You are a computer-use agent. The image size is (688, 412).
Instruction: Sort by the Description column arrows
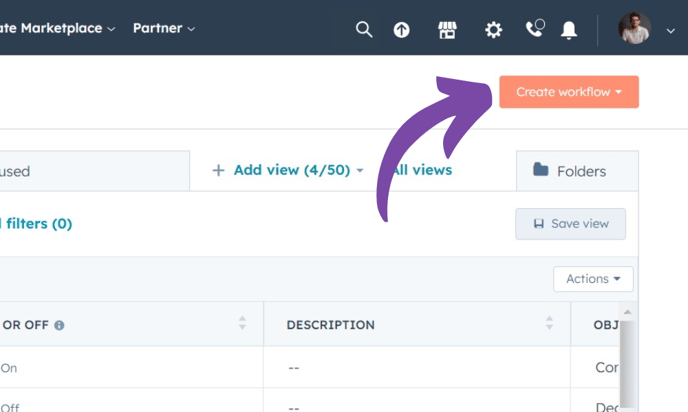click(549, 324)
